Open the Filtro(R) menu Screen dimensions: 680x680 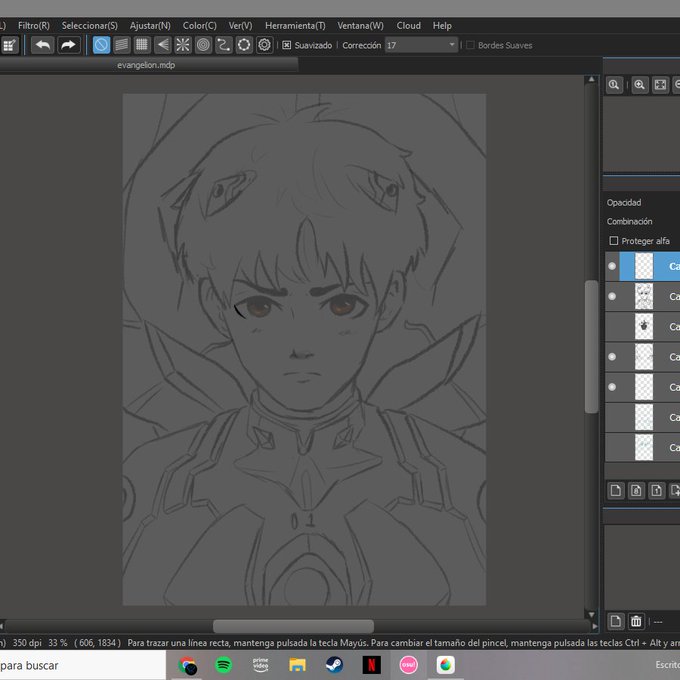pyautogui.click(x=34, y=26)
